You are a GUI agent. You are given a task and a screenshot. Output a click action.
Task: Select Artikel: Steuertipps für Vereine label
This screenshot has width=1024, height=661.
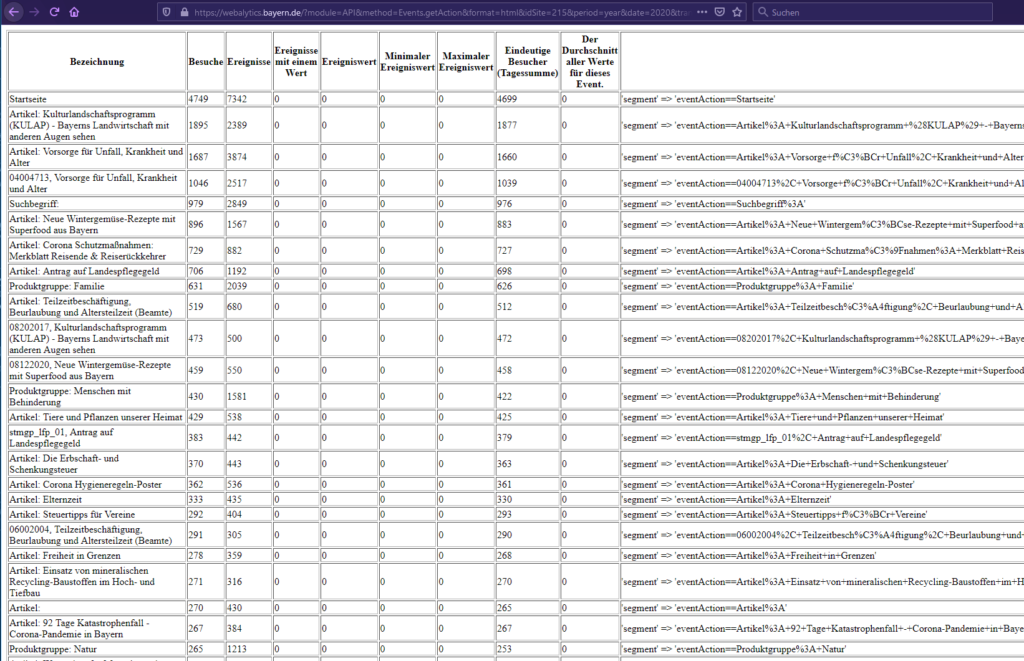tap(72, 514)
